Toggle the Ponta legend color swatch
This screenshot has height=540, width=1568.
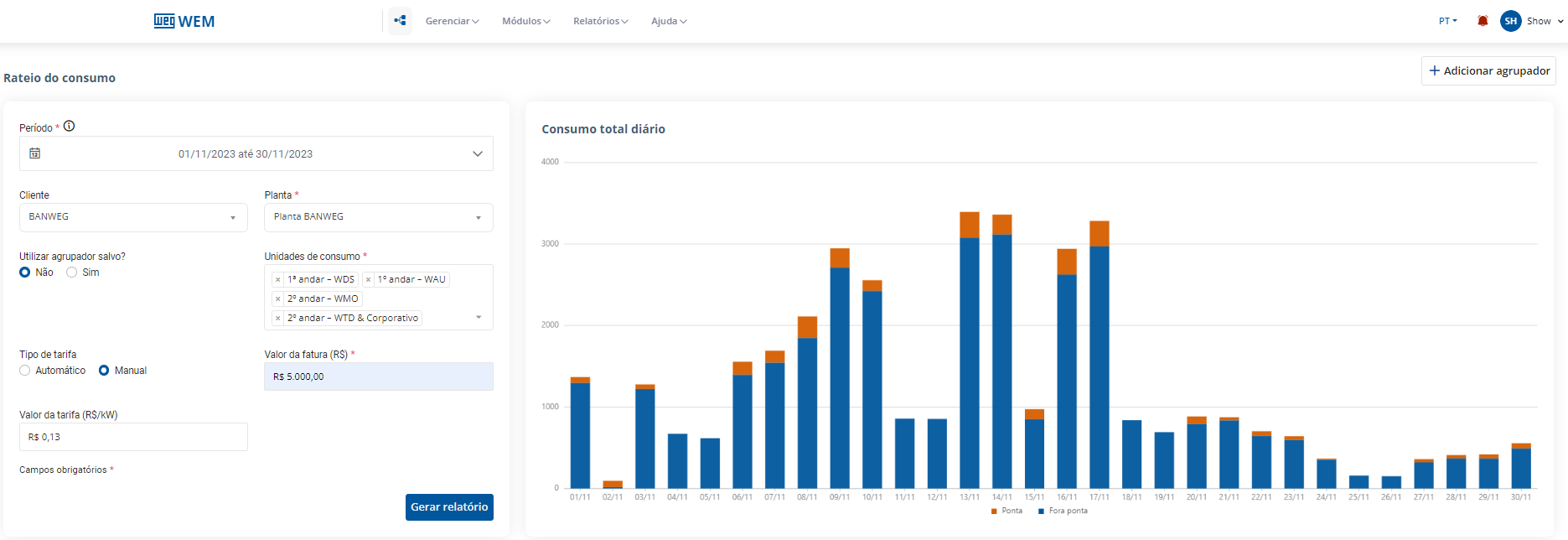994,511
